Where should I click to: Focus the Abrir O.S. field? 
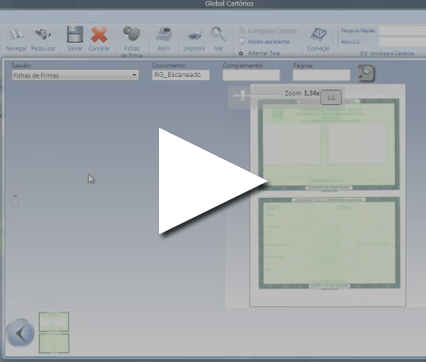click(x=402, y=42)
